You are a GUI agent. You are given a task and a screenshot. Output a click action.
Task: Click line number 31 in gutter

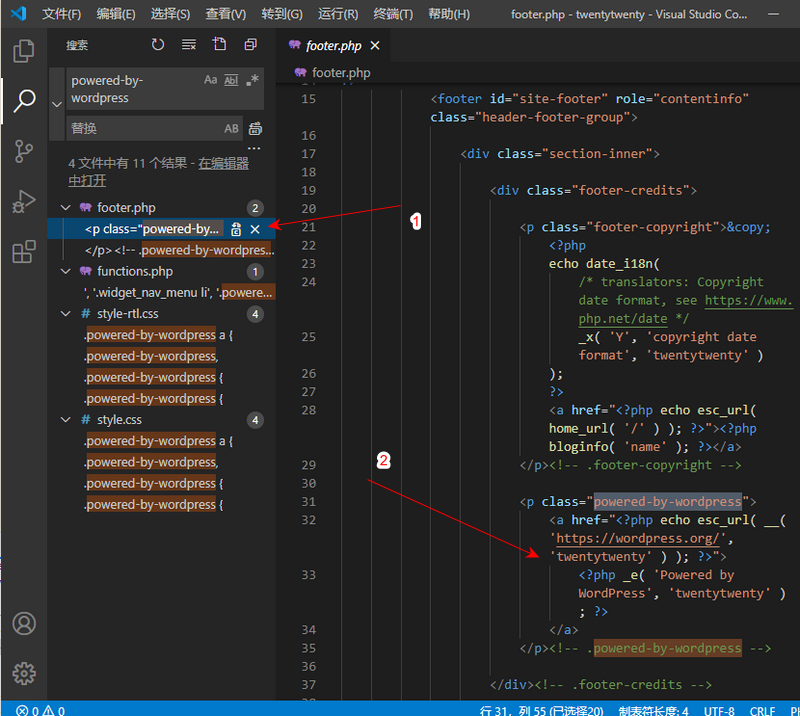pos(308,502)
